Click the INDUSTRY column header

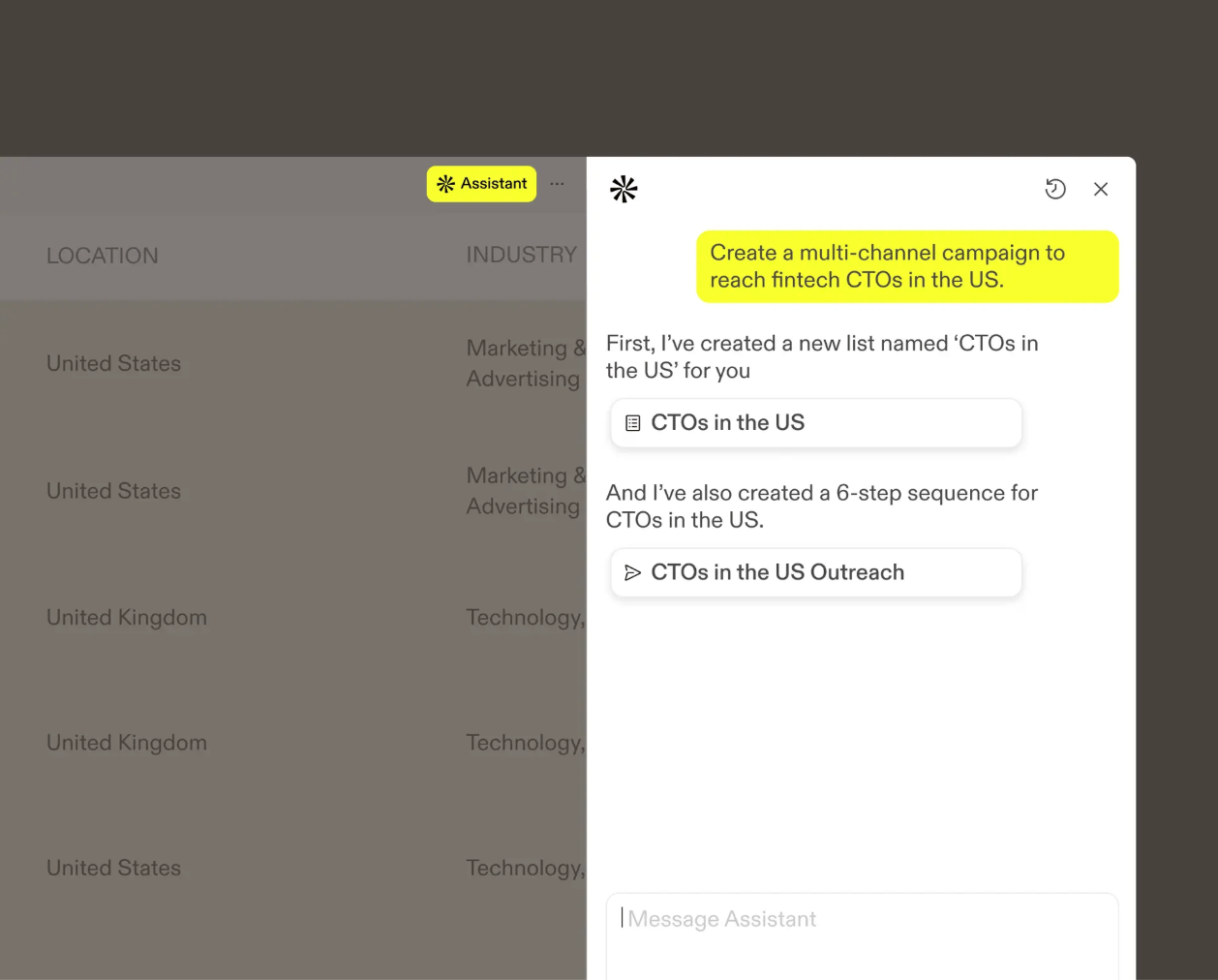tap(521, 255)
